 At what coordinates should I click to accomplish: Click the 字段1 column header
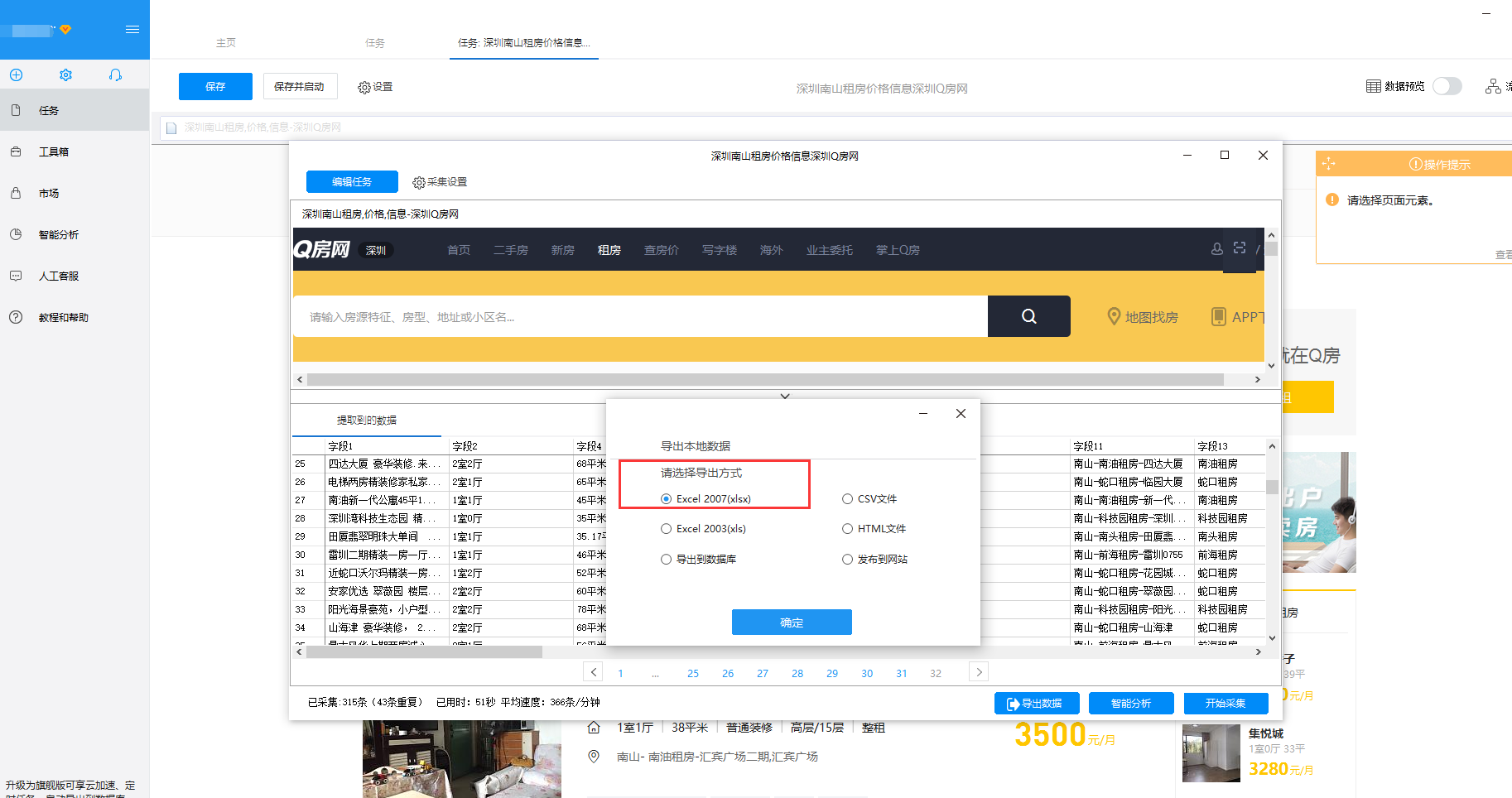(x=387, y=446)
